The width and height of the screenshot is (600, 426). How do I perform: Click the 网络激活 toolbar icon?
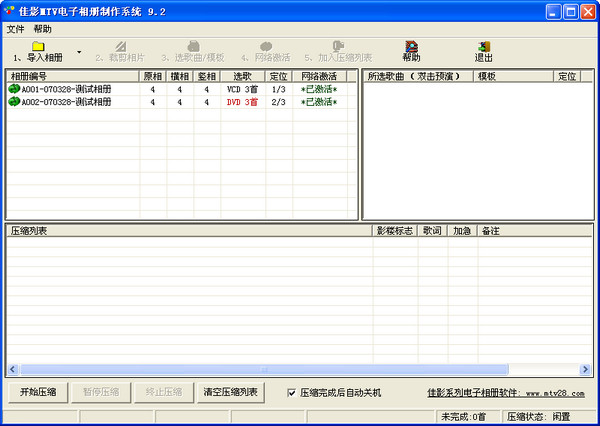pos(266,46)
